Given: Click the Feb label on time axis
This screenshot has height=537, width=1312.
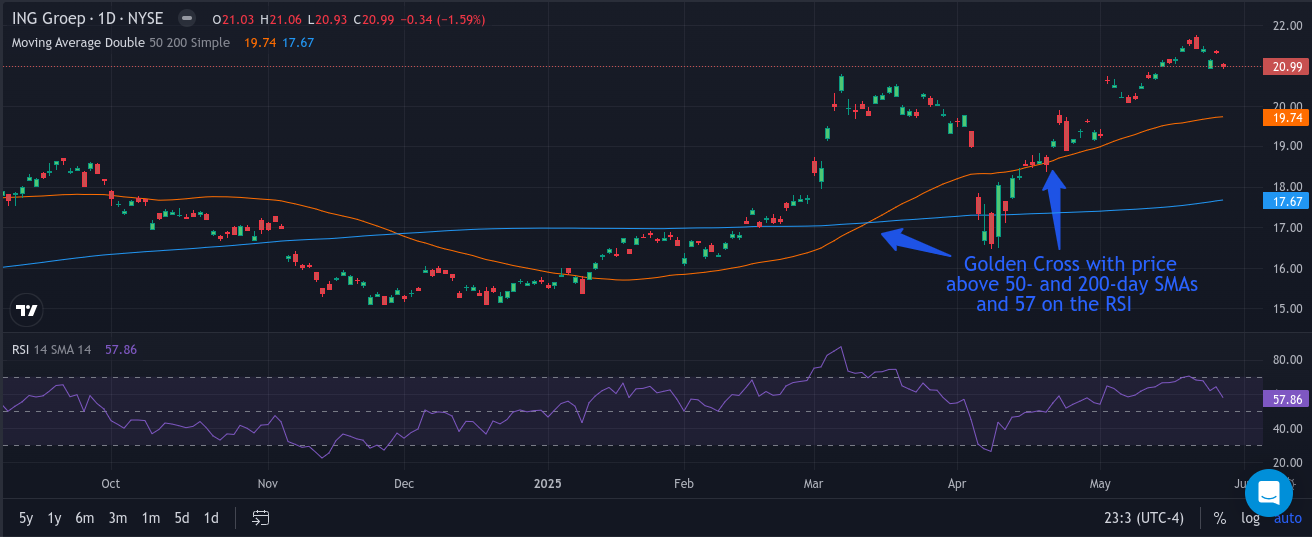Looking at the screenshot, I should [x=684, y=483].
